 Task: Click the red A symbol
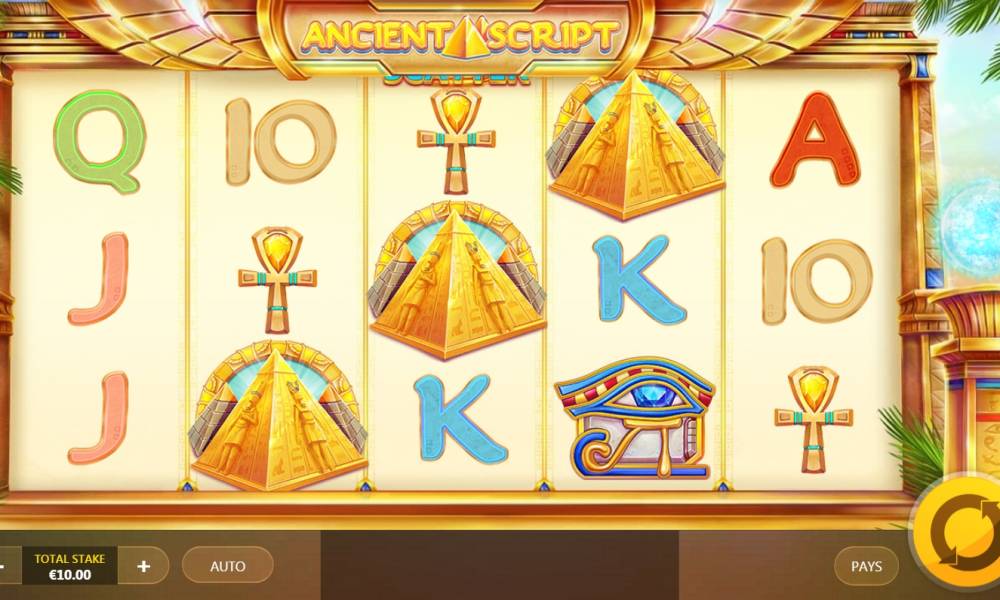click(x=814, y=140)
